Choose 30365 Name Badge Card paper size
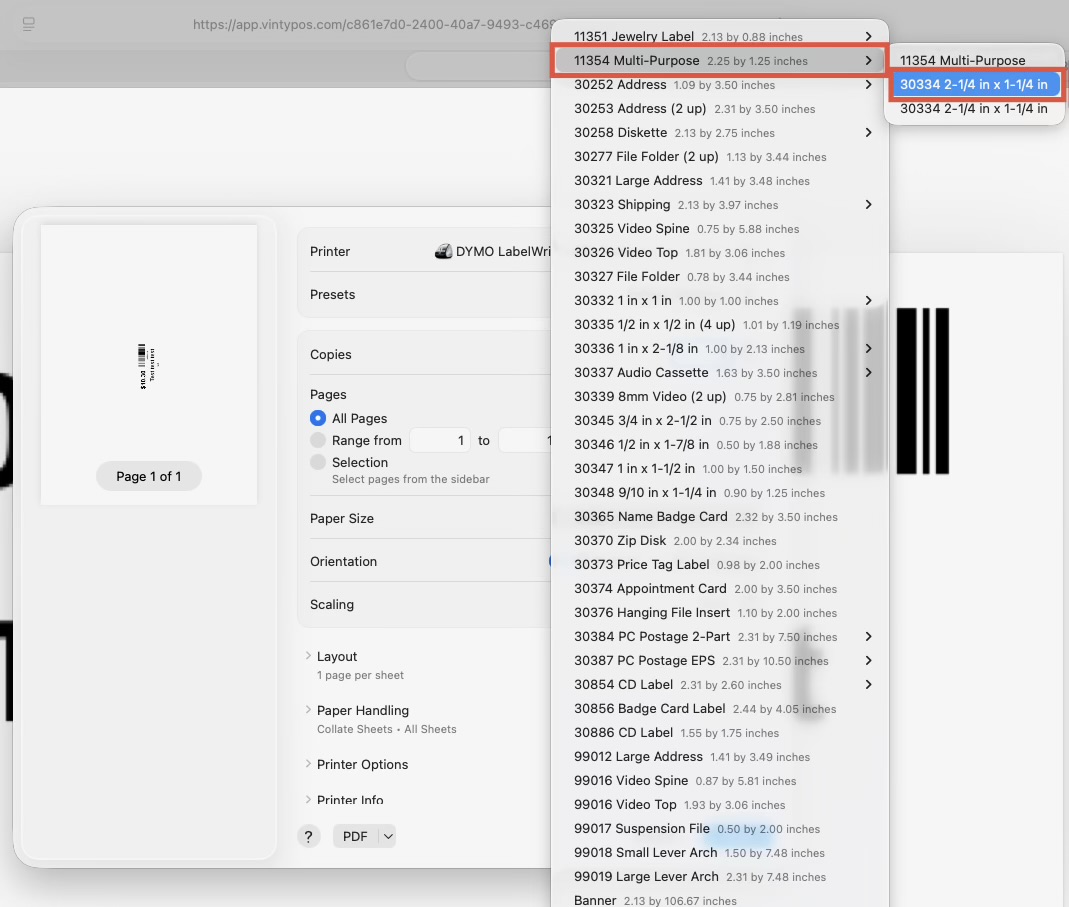1069x907 pixels. (x=719, y=516)
